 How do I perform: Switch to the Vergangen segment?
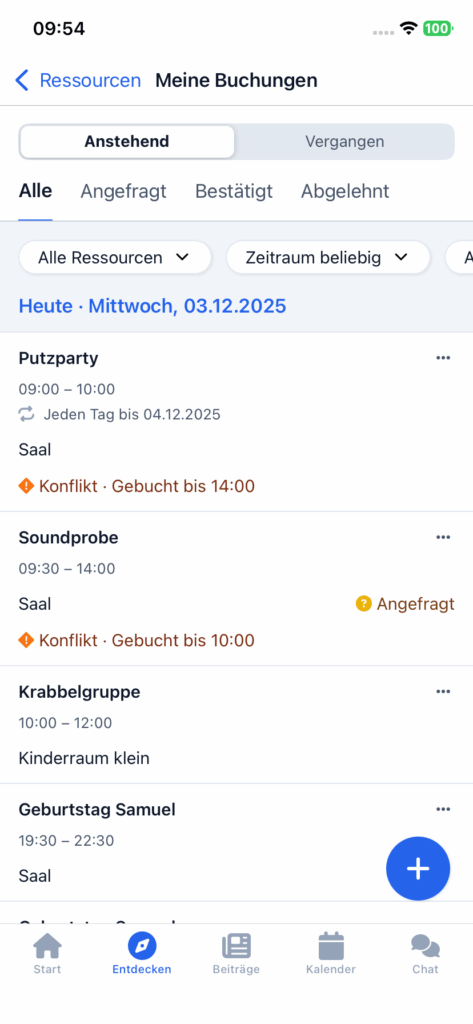pos(344,142)
